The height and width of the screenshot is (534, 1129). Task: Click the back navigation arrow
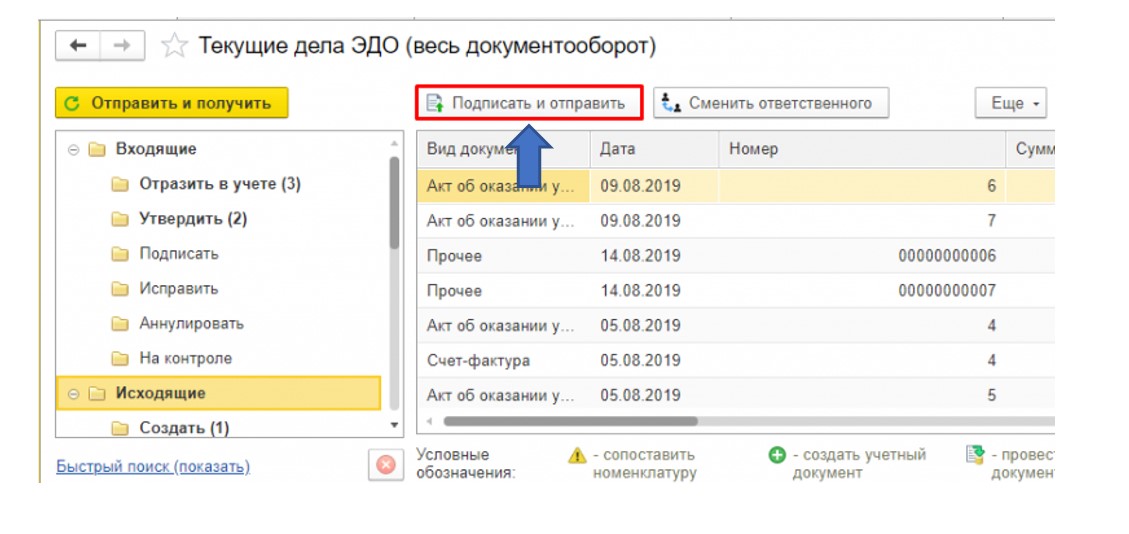[79, 46]
